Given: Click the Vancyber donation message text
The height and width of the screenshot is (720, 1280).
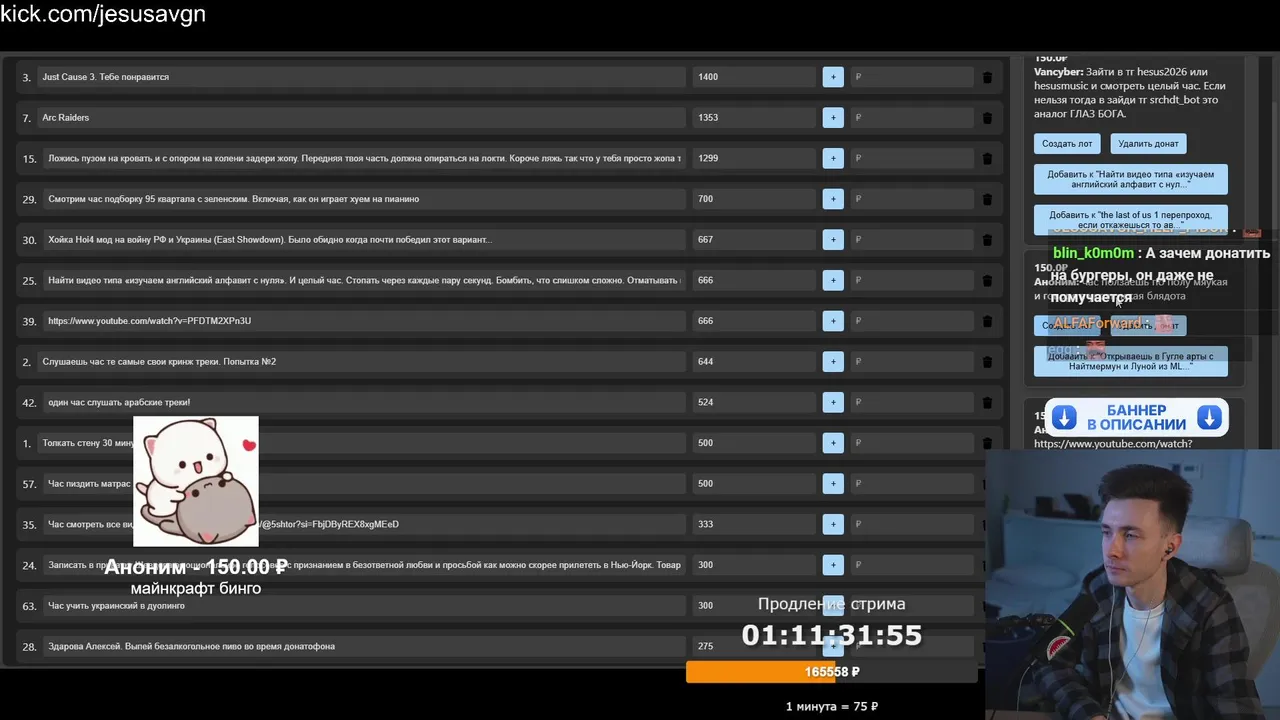Looking at the screenshot, I should [1130, 93].
